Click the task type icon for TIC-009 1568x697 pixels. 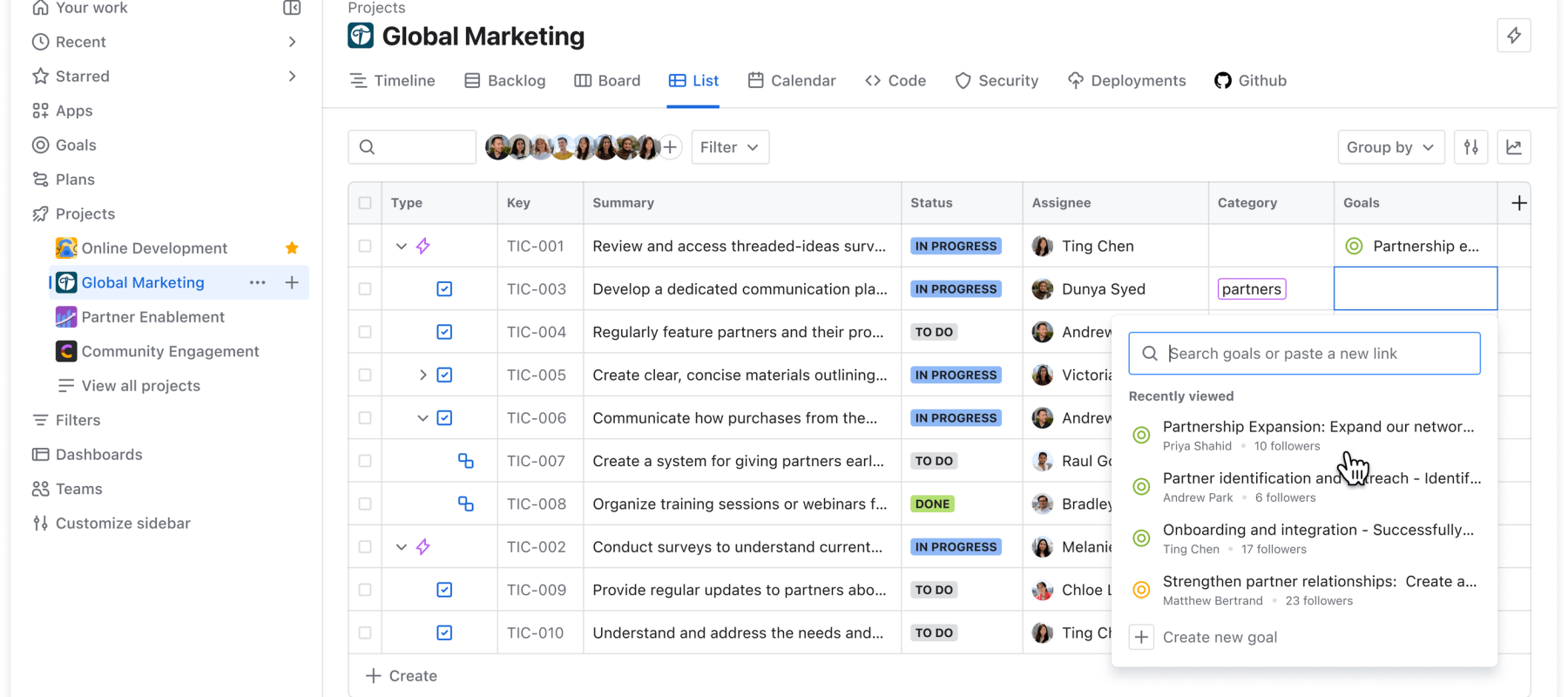pyautogui.click(x=444, y=590)
